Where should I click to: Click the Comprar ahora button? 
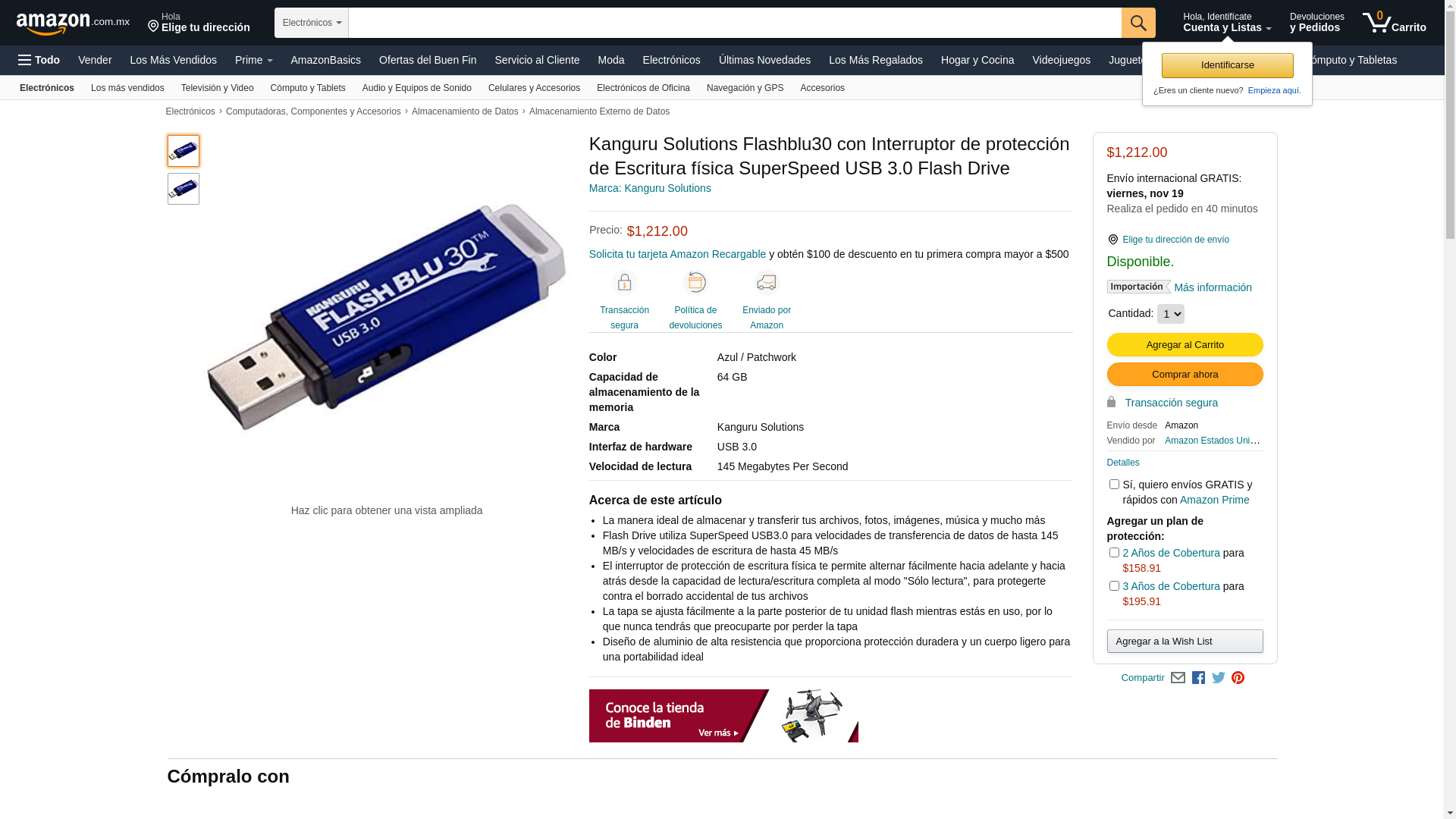tap(1185, 375)
